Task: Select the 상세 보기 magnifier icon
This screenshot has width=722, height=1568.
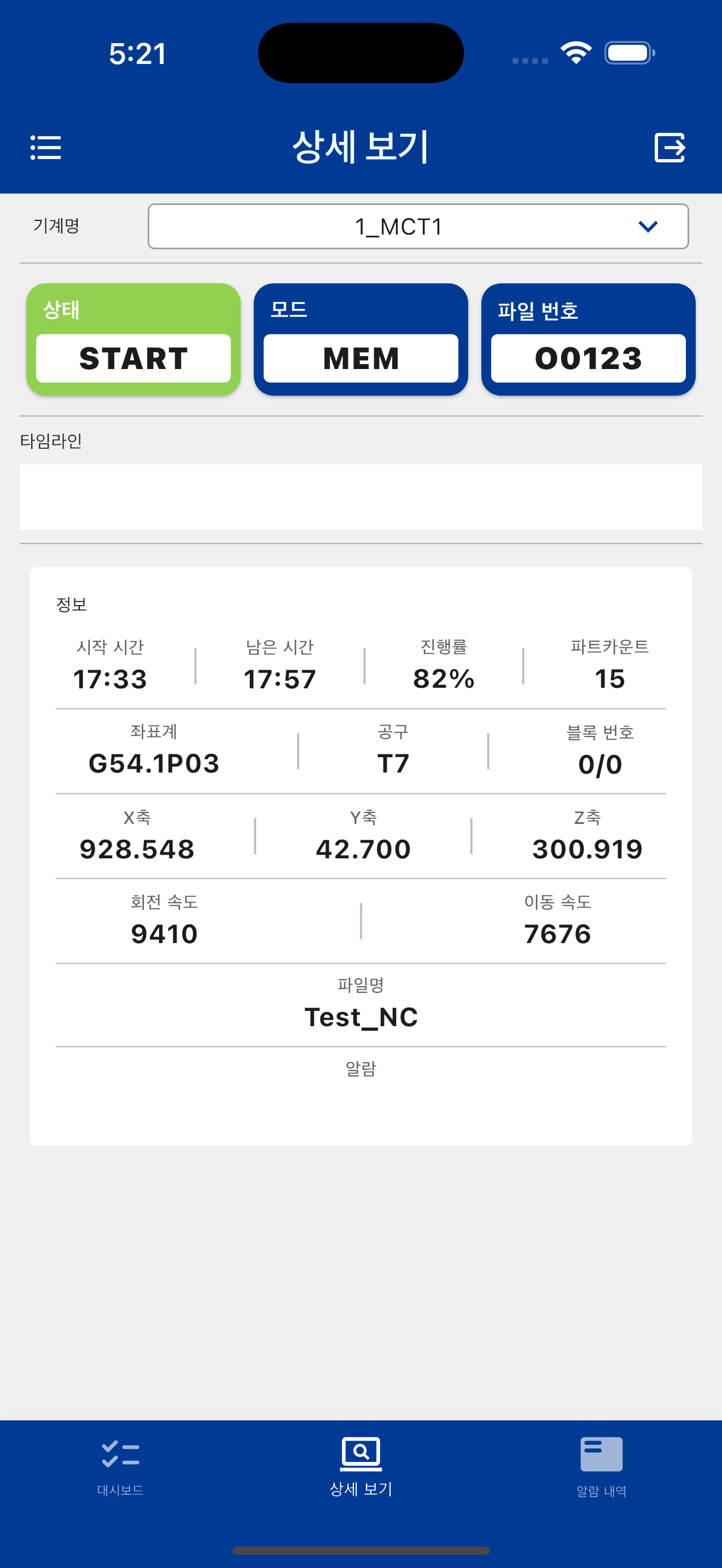Action: pos(361,1453)
